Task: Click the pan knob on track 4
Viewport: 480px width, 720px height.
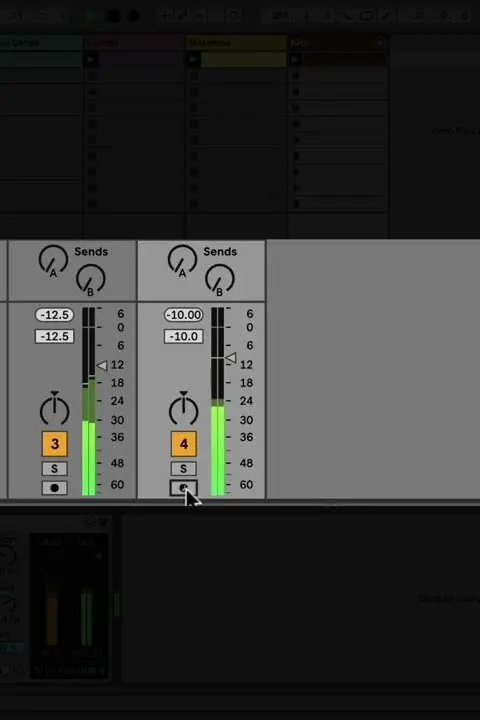Action: coord(184,409)
